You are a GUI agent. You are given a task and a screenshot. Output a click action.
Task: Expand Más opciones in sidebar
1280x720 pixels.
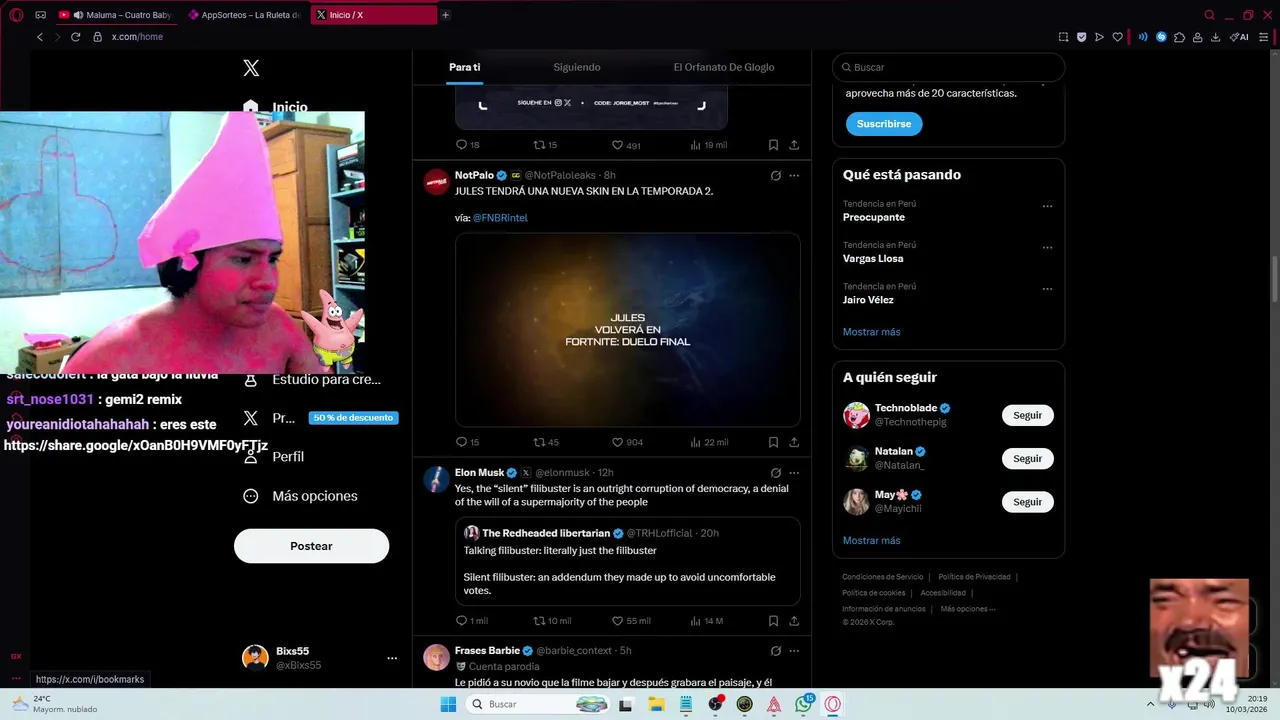tap(300, 496)
